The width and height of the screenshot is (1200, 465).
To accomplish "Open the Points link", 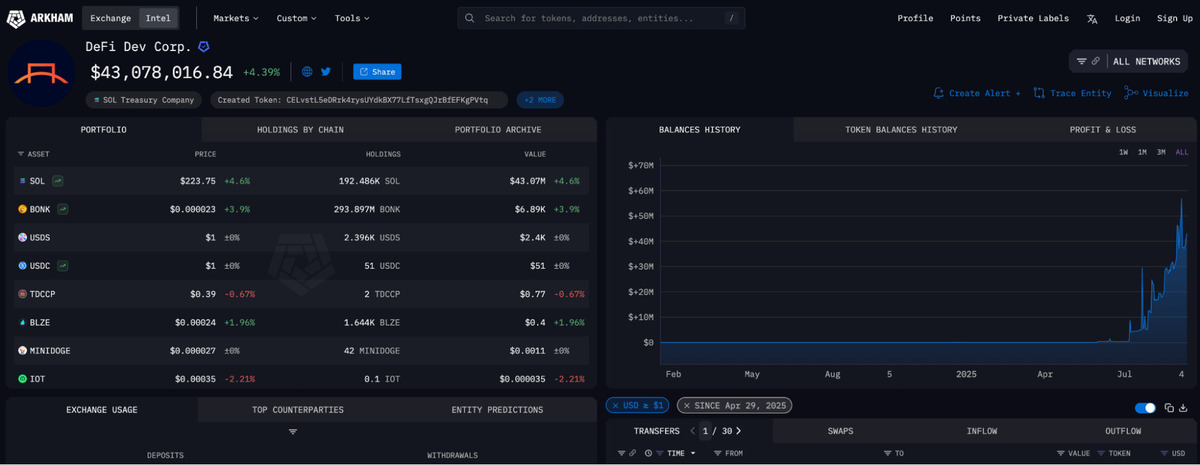I will tap(965, 18).
